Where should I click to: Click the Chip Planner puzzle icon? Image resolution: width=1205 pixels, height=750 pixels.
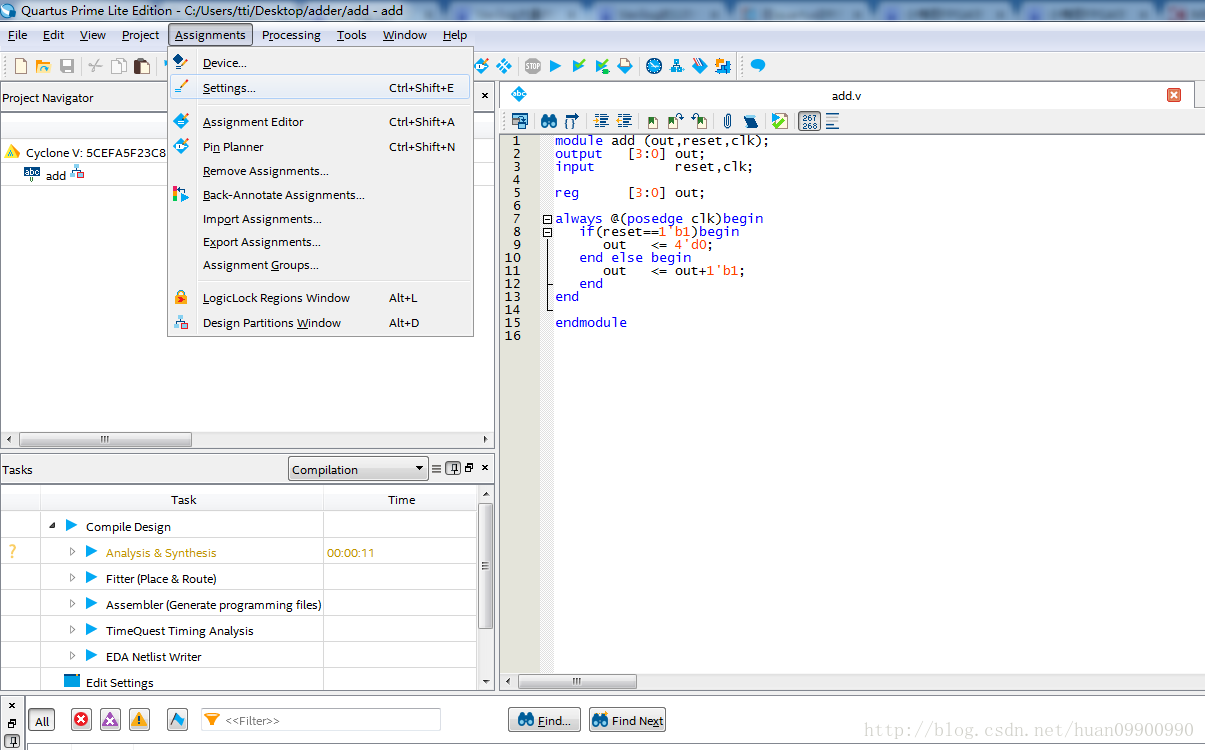[723, 66]
